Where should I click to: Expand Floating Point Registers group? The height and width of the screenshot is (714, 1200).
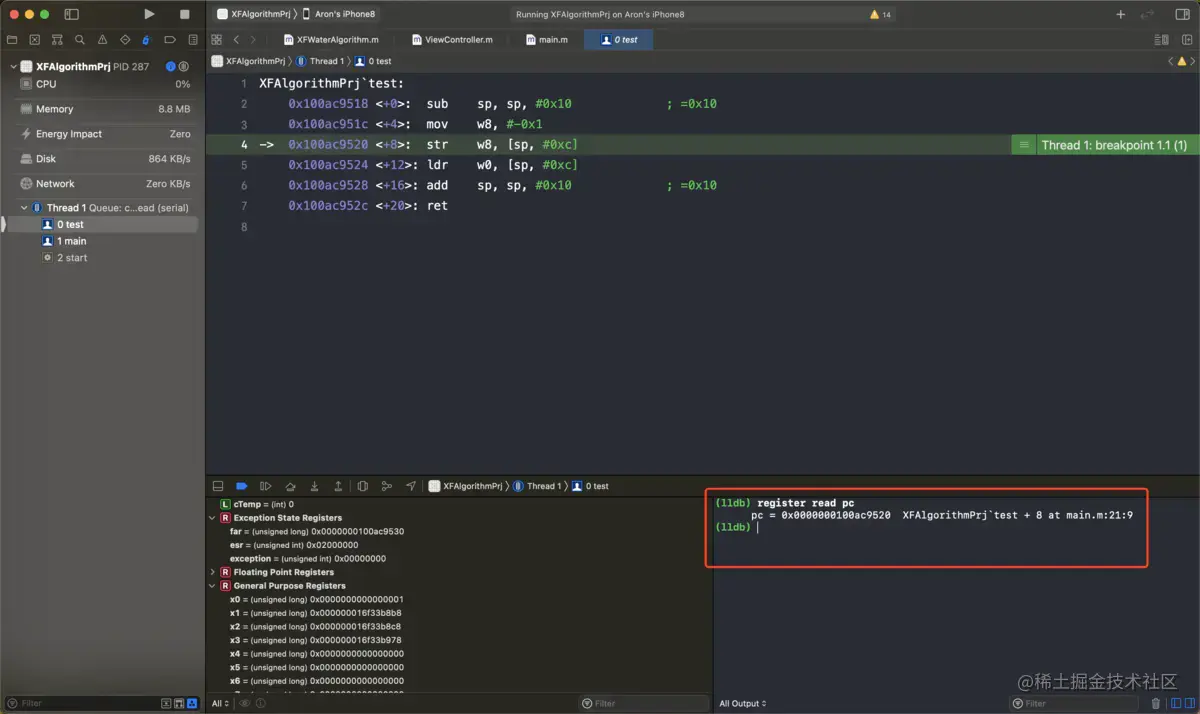(x=212, y=572)
